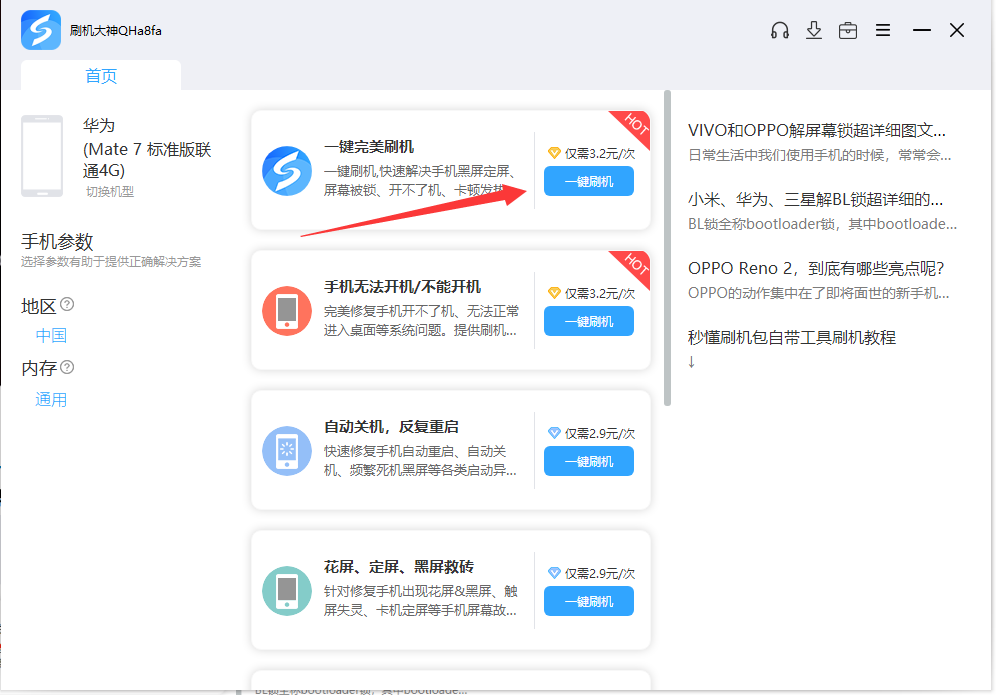Screen dimensions: 996x695
Task: Click help icon beside 地区
Action: coord(67,304)
